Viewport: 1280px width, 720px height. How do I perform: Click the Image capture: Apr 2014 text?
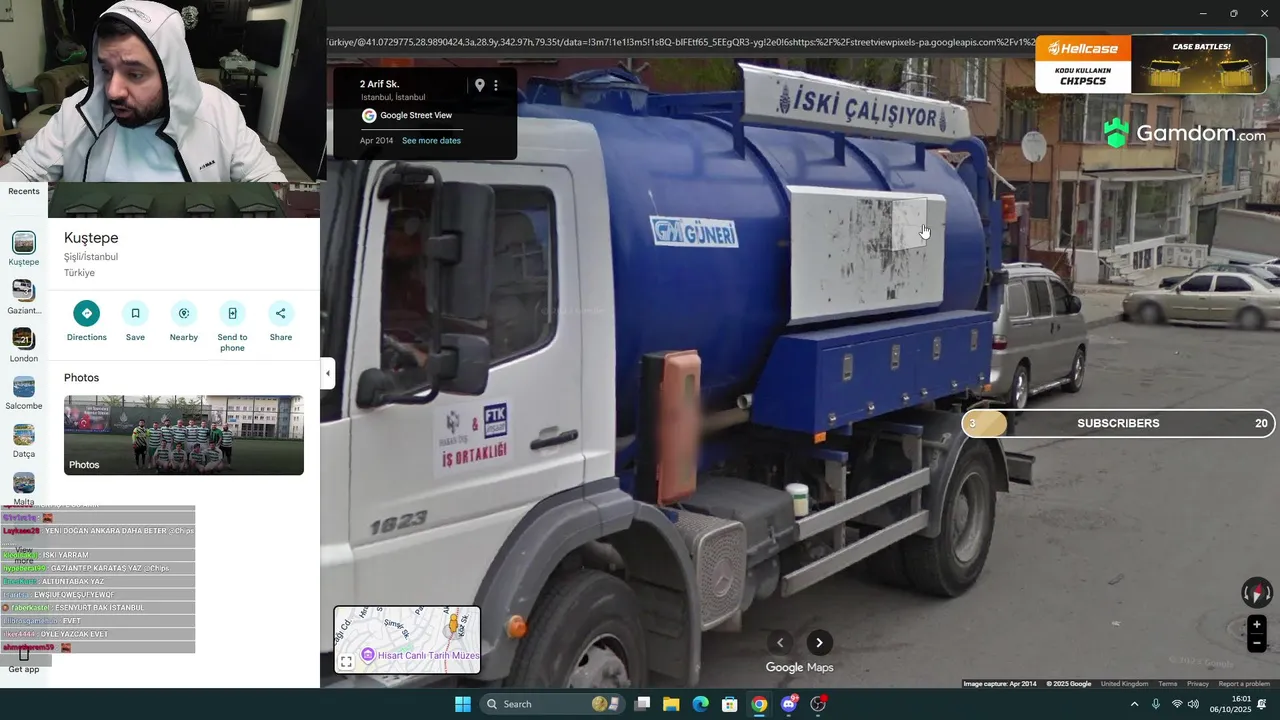pos(999,684)
